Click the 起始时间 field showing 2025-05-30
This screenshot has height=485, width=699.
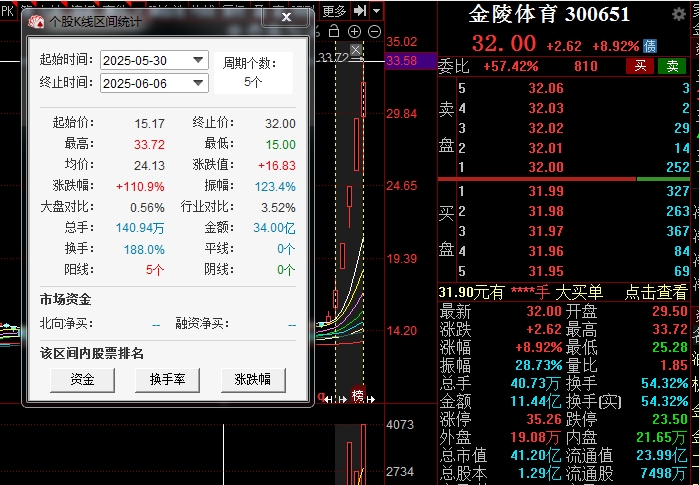click(x=154, y=60)
